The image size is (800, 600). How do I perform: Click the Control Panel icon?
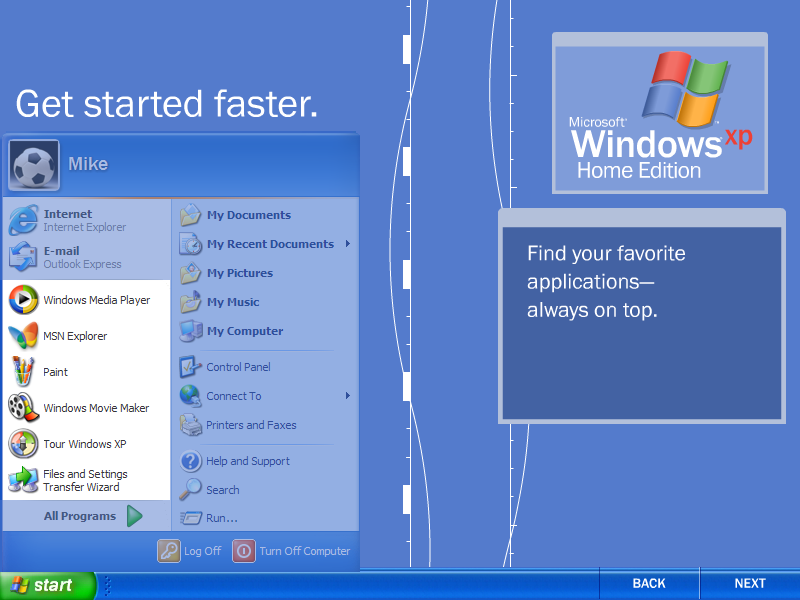tap(189, 367)
